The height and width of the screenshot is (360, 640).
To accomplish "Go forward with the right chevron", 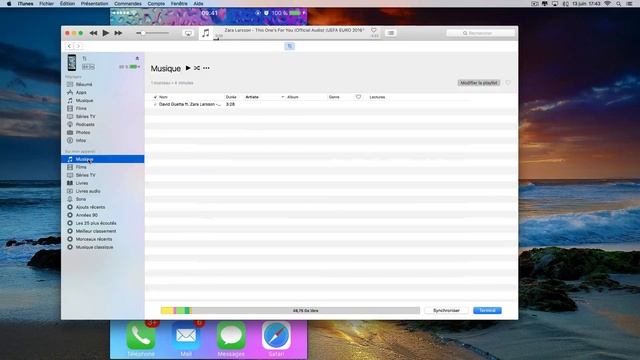I will (x=78, y=46).
